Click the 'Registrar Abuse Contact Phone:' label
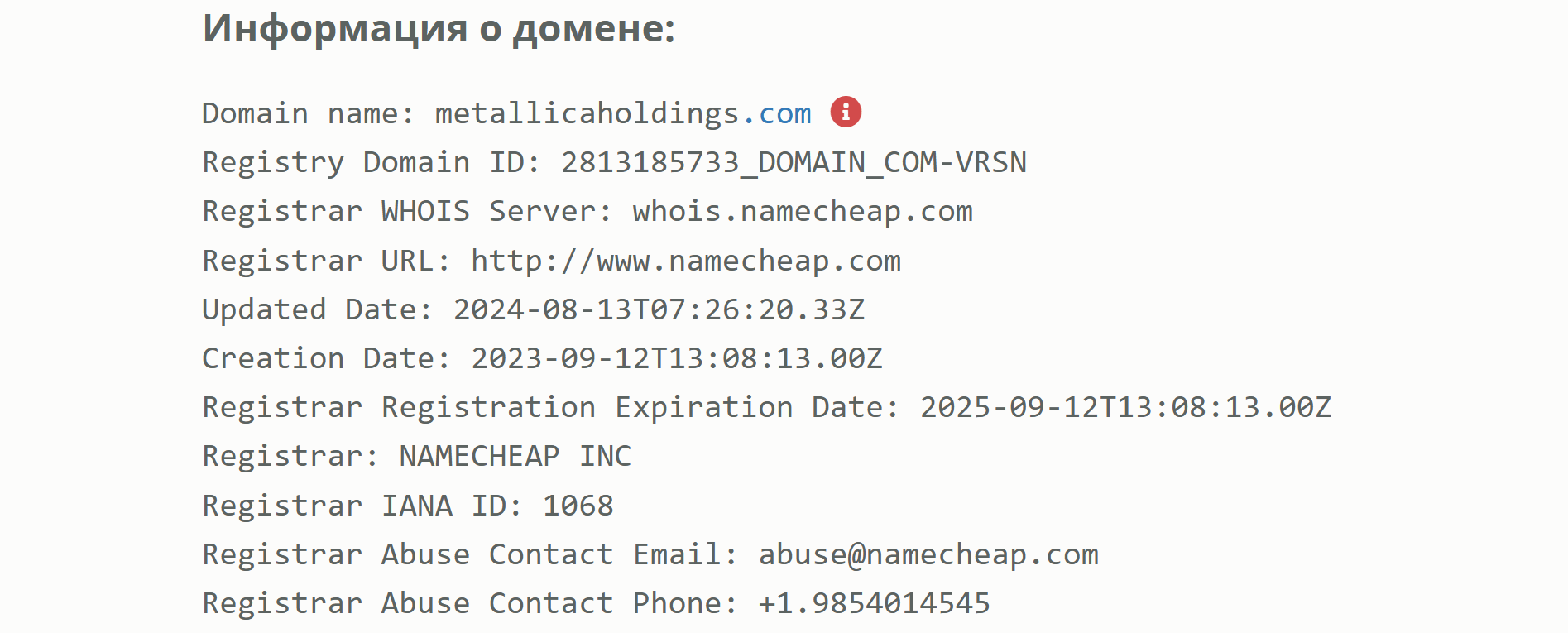Screen dimensions: 1568x633 point(470,603)
